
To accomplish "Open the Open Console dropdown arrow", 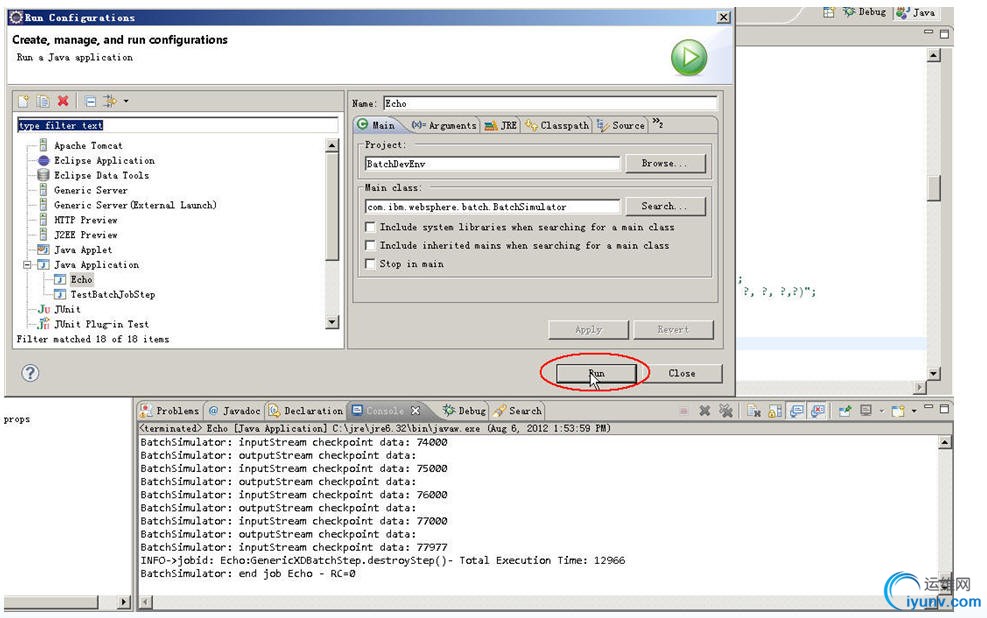I will tap(914, 412).
